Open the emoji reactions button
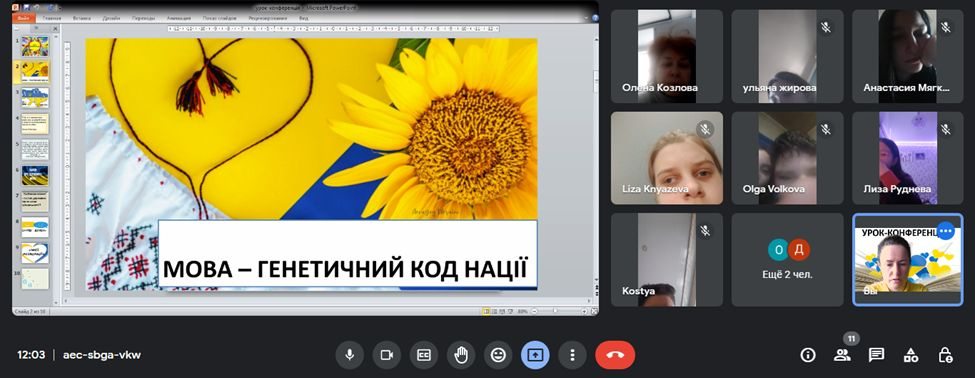The image size is (975, 378). pos(498,355)
